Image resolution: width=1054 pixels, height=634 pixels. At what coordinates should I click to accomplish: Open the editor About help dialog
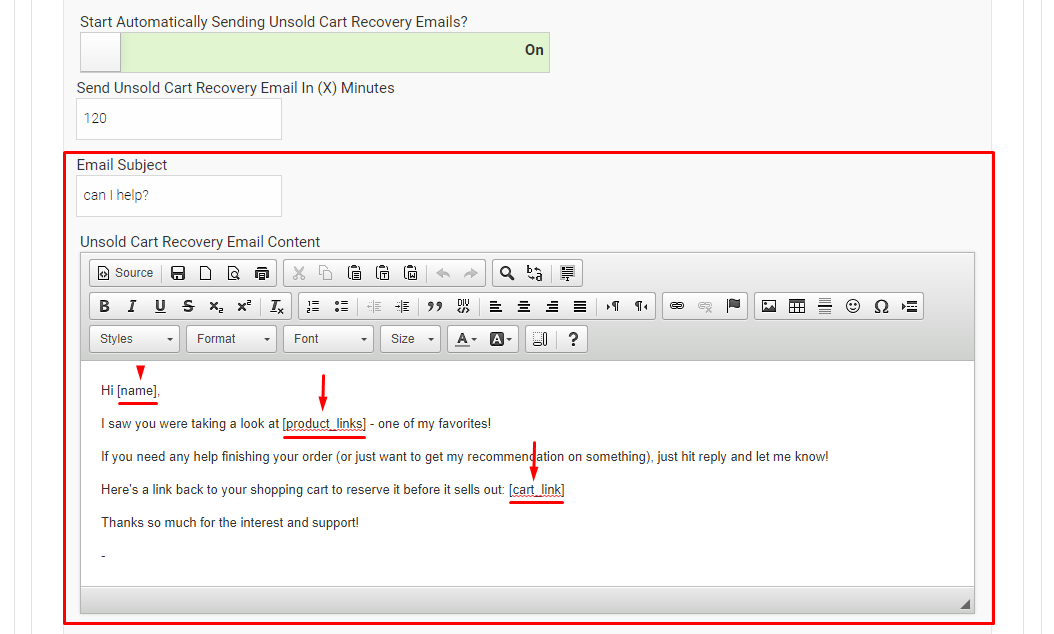point(572,338)
